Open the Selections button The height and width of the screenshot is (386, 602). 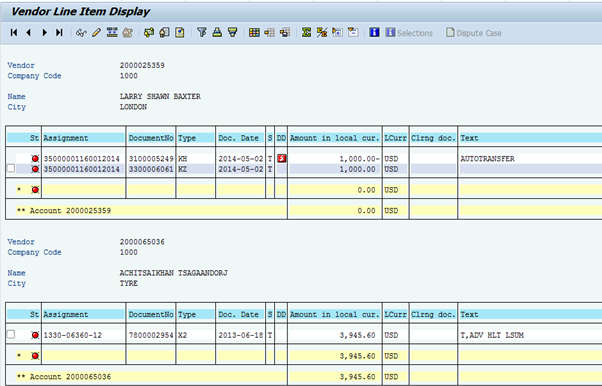pyautogui.click(x=409, y=33)
